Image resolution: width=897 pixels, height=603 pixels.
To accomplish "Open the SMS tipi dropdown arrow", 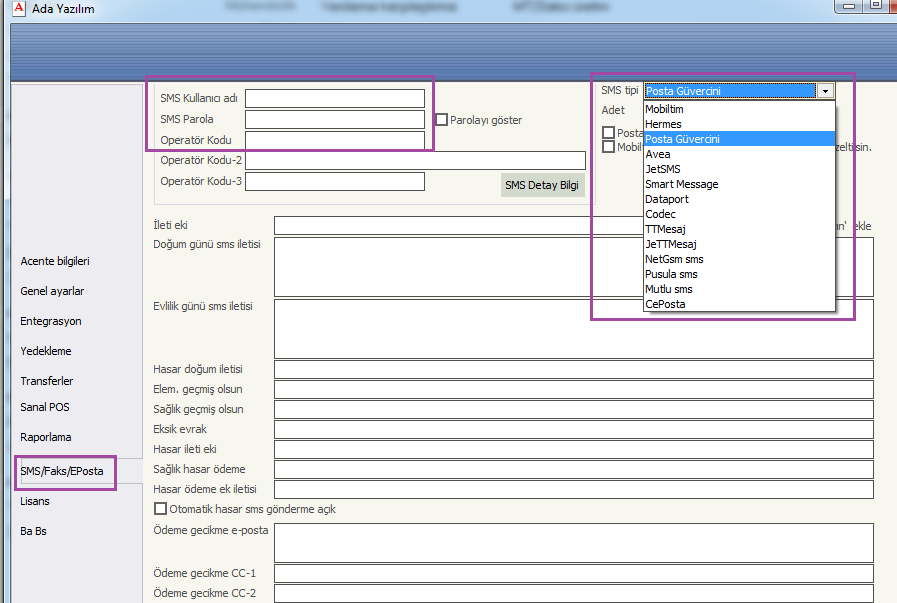I will coord(825,91).
